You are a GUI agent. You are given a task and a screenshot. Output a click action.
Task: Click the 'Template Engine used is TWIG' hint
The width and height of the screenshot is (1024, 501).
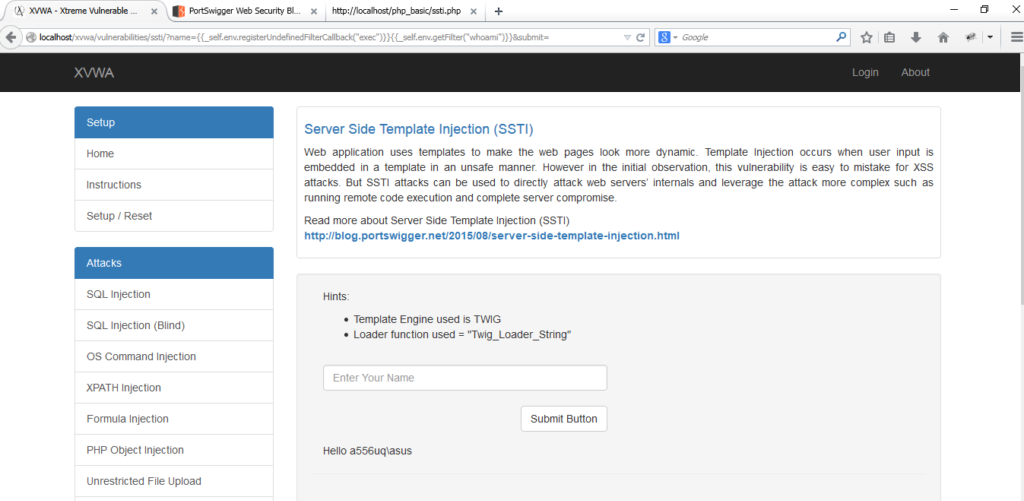427,319
